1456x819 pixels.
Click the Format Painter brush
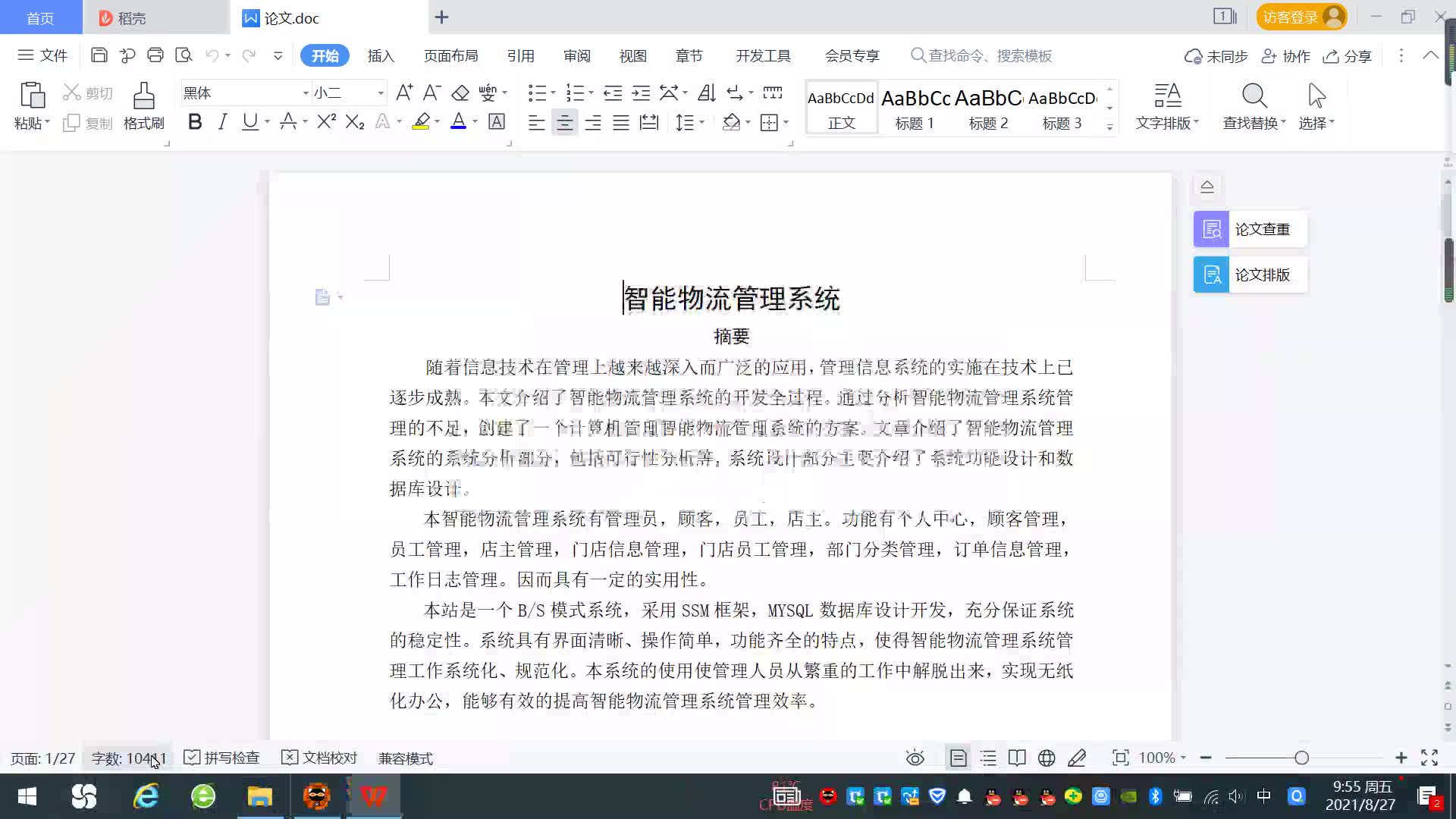click(x=144, y=96)
